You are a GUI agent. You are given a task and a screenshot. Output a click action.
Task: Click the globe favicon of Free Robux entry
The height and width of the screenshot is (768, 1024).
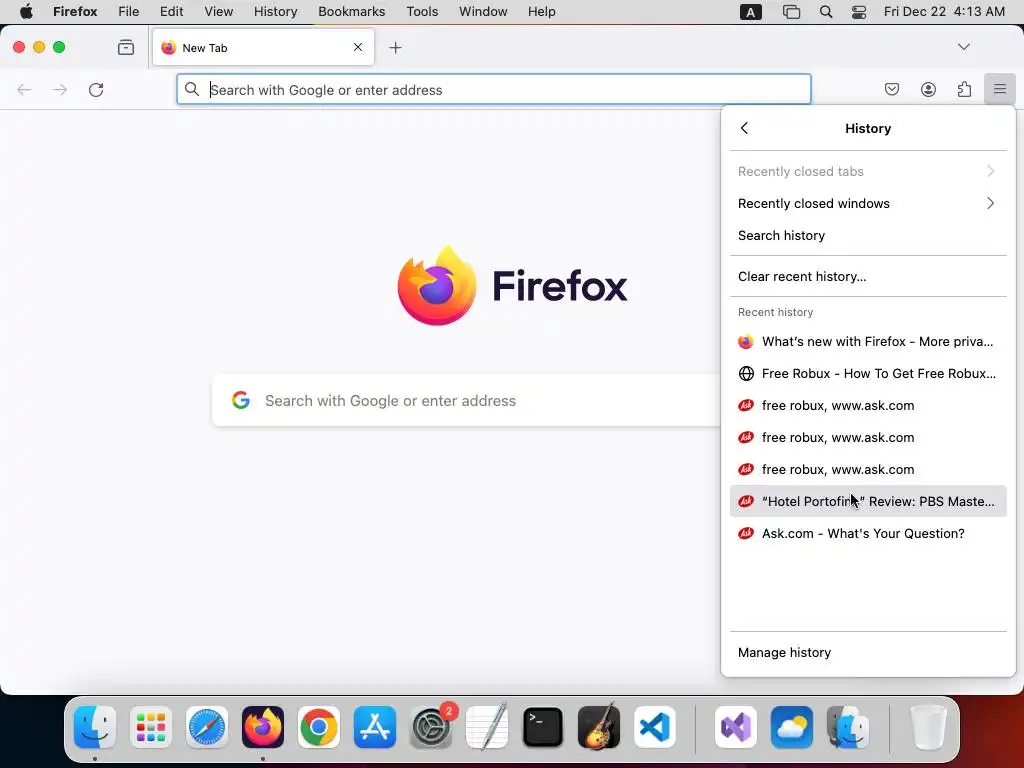click(x=746, y=374)
